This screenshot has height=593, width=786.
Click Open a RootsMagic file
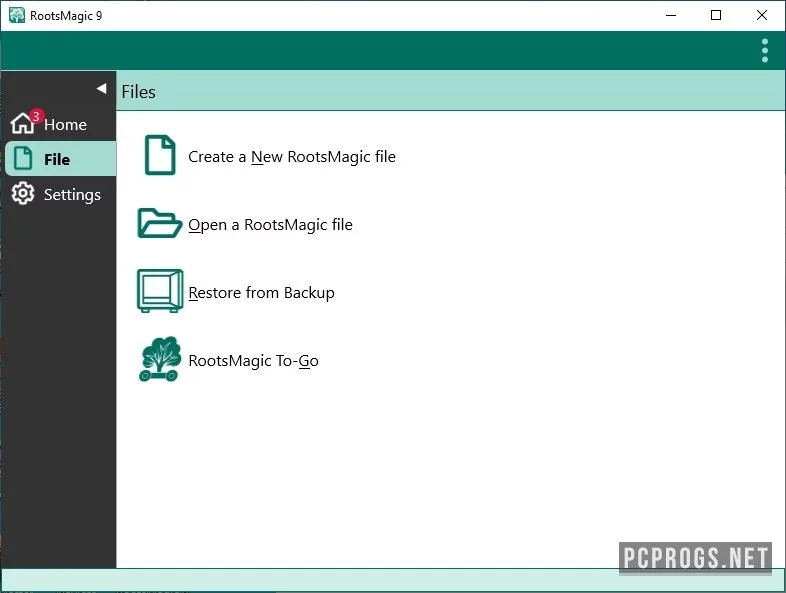[270, 225]
